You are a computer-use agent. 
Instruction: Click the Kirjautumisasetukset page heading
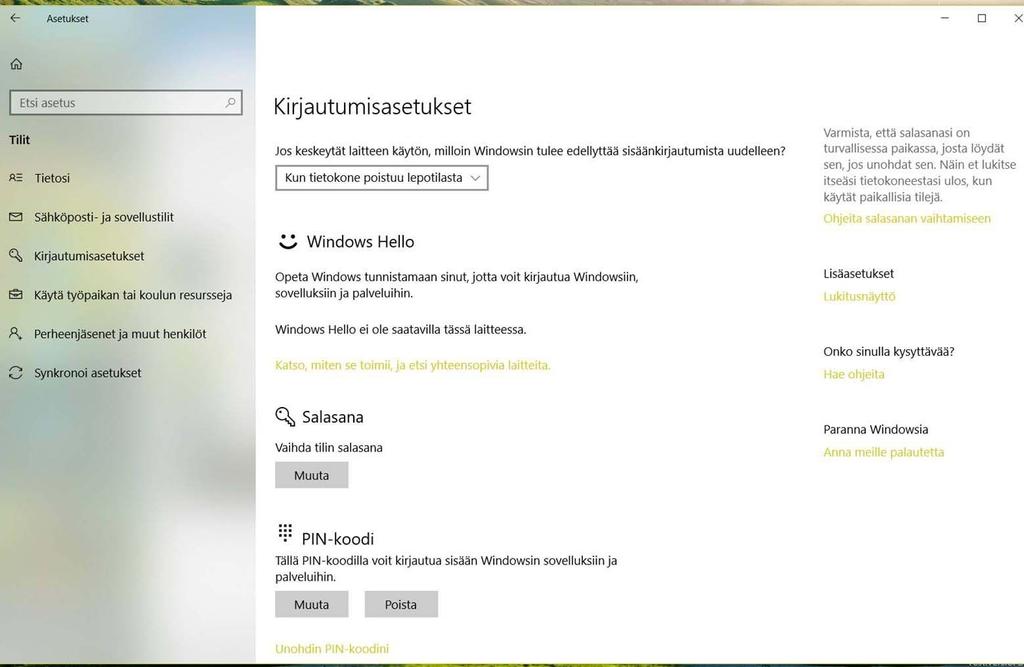point(372,106)
